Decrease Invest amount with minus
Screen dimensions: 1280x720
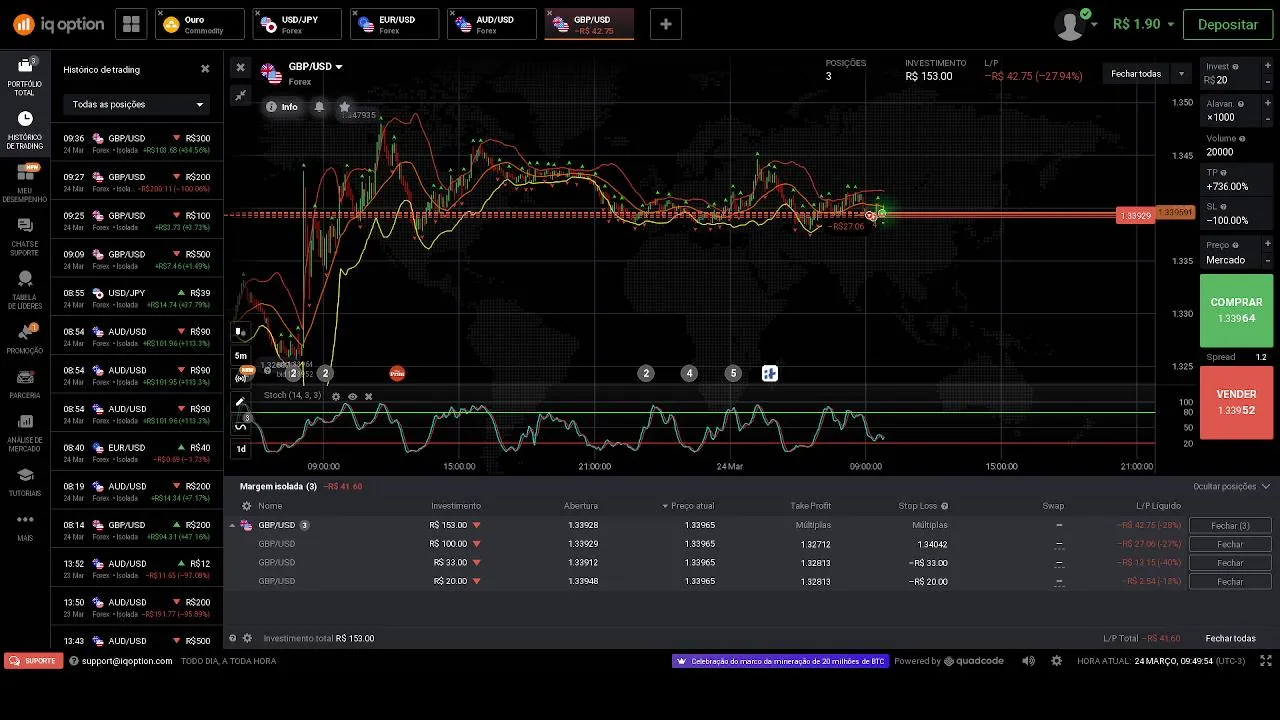pyautogui.click(x=1268, y=80)
